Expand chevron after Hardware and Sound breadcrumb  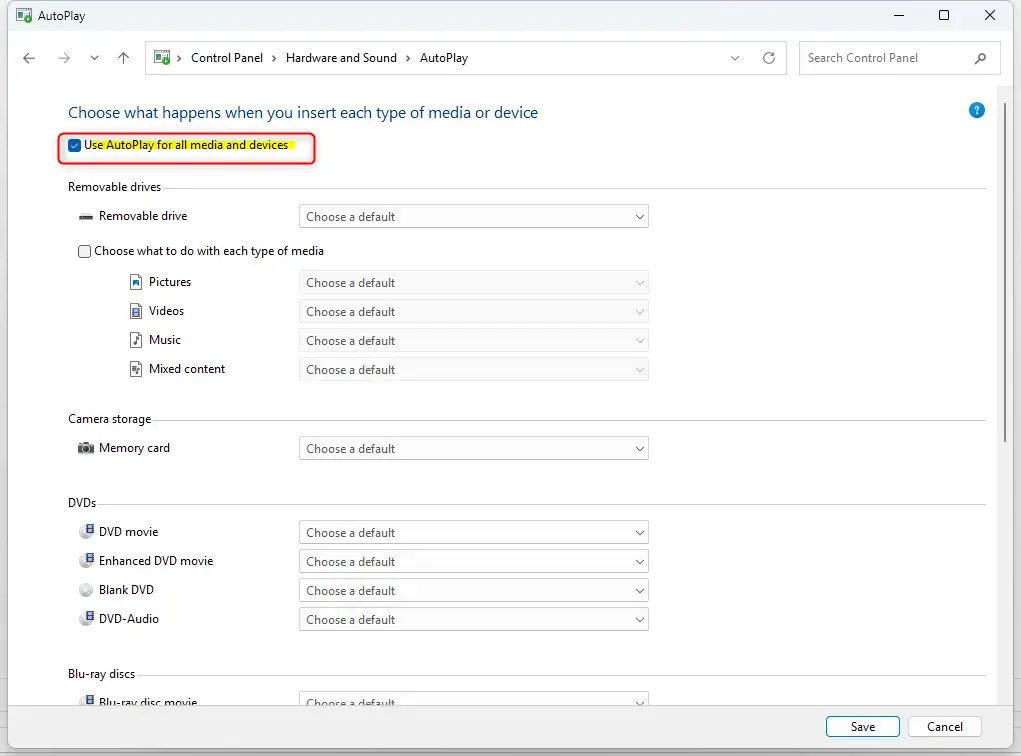408,58
